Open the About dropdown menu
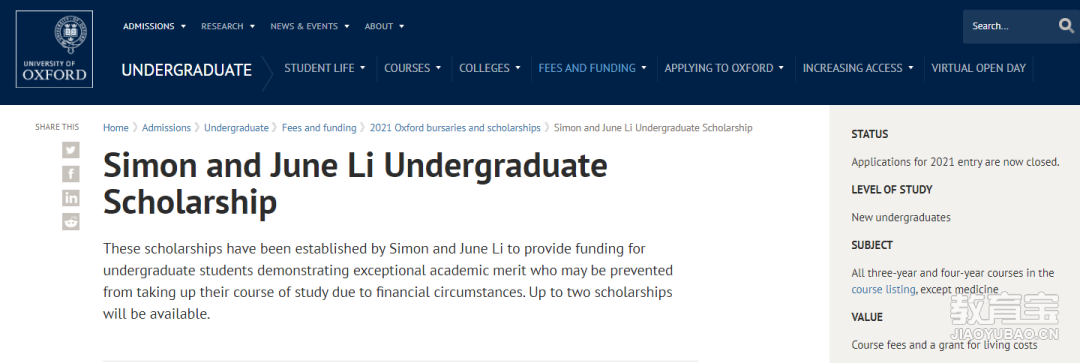 pyautogui.click(x=384, y=26)
